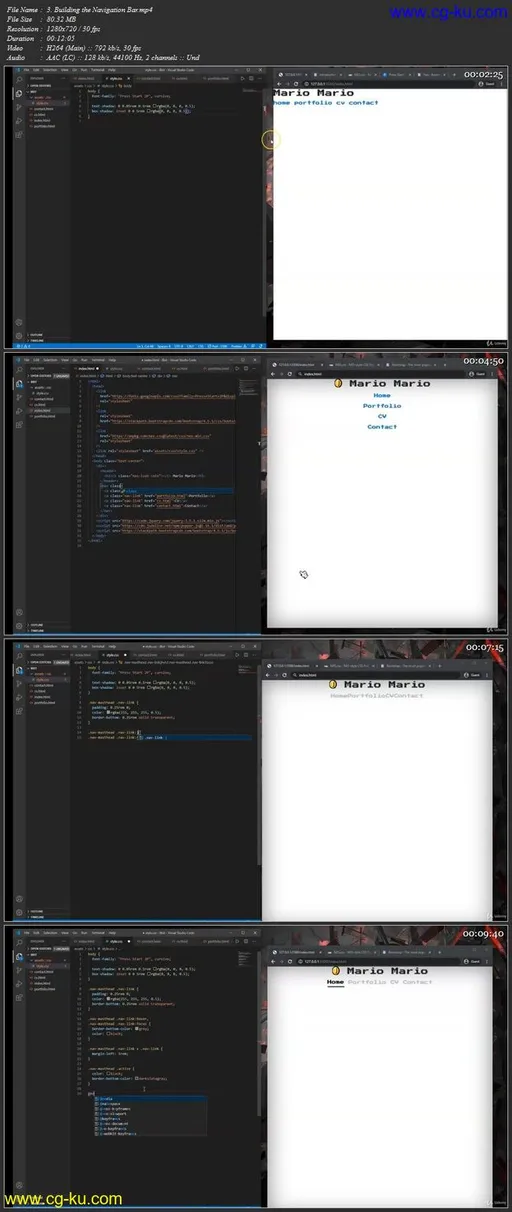This screenshot has height=1212, width=512.
Task: Click the gold coin logo in the 00:07:15 frame
Action: pyautogui.click(x=334, y=685)
